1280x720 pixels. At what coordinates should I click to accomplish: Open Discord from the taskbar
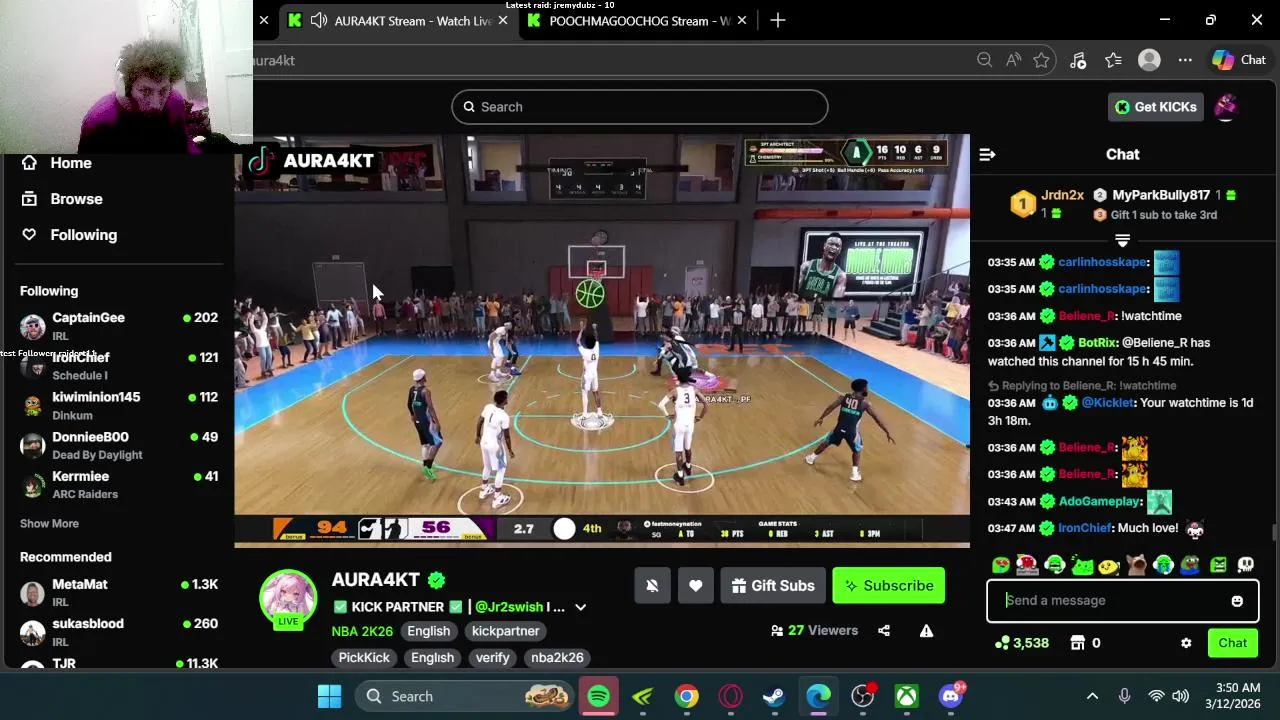(950, 696)
